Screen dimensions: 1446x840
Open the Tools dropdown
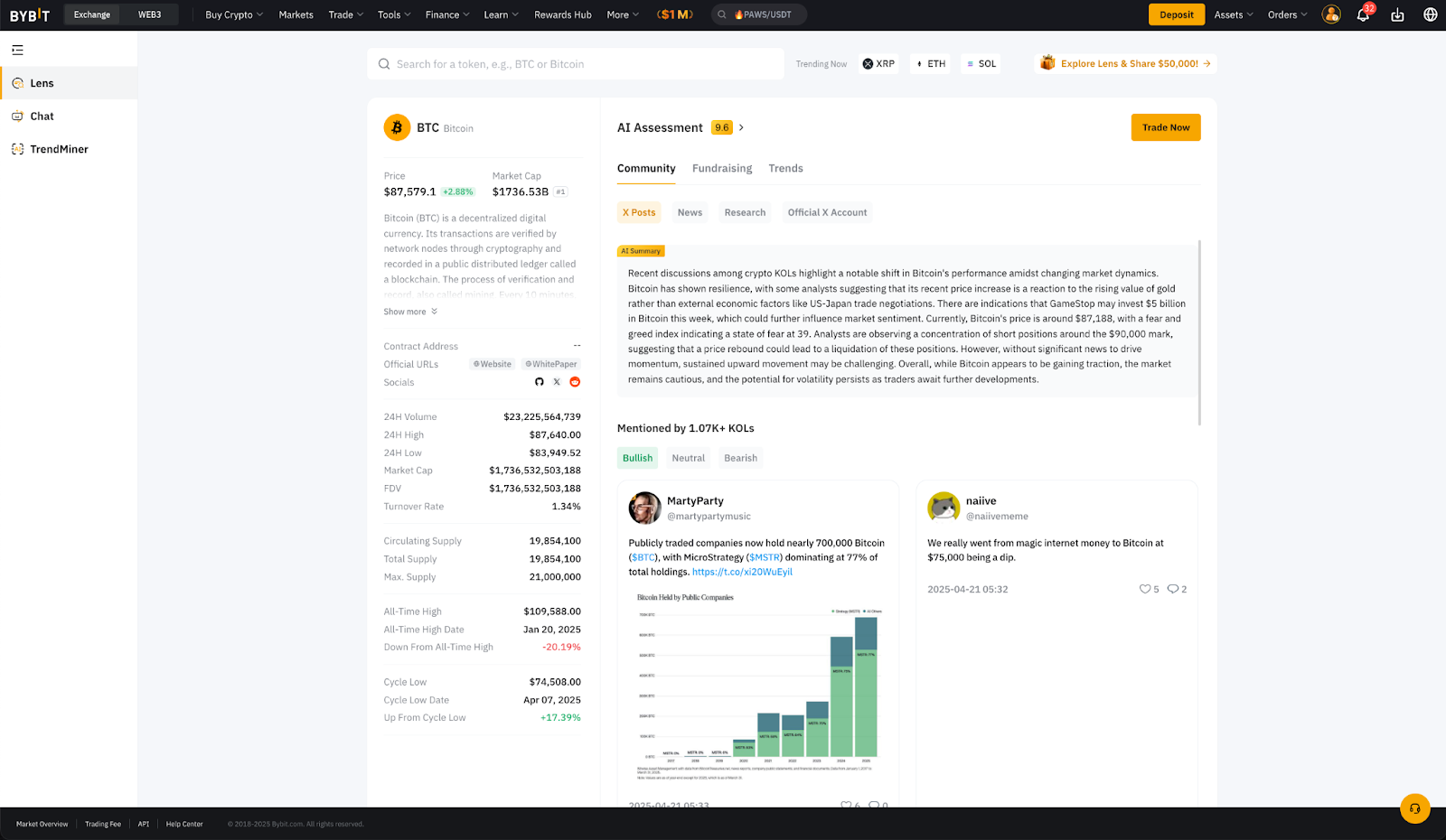tap(394, 14)
